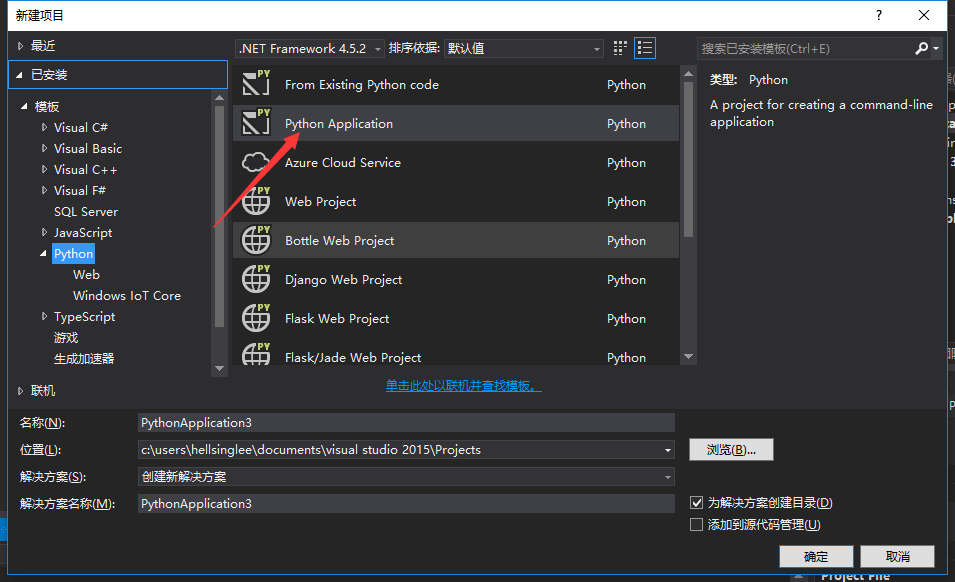The width and height of the screenshot is (955, 582).
Task: Click the search installed templates field
Action: pyautogui.click(x=804, y=49)
